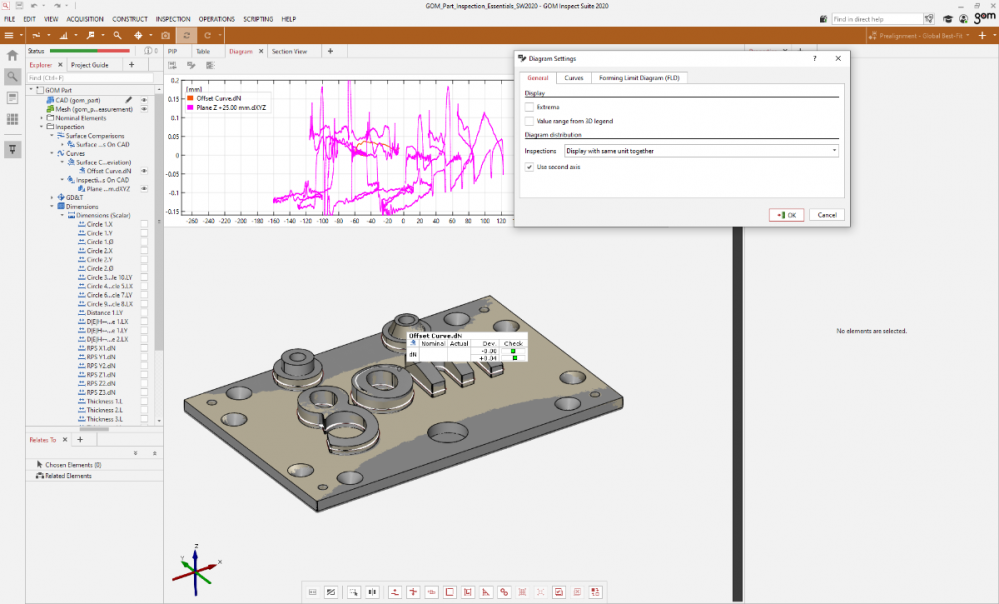
Task: Toggle visibility eye of Plane dXYZ row
Action: point(144,189)
